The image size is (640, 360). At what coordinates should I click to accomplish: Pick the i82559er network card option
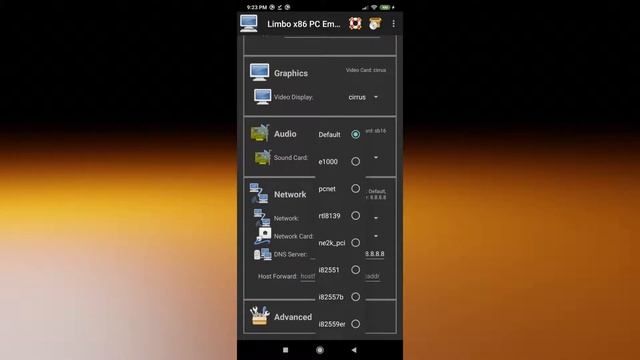340,324
